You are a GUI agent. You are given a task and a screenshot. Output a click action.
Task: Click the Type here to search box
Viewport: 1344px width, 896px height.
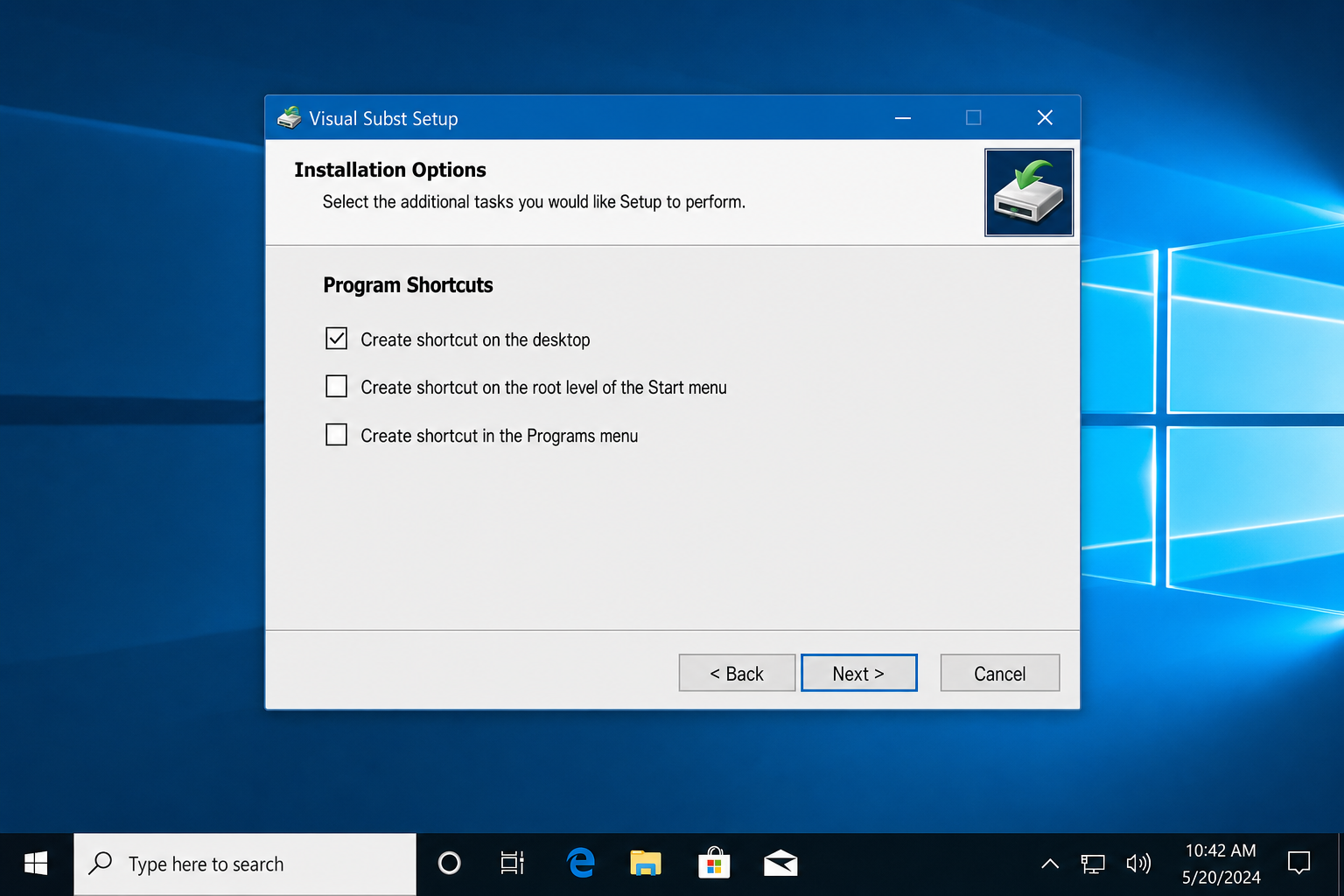tap(245, 864)
